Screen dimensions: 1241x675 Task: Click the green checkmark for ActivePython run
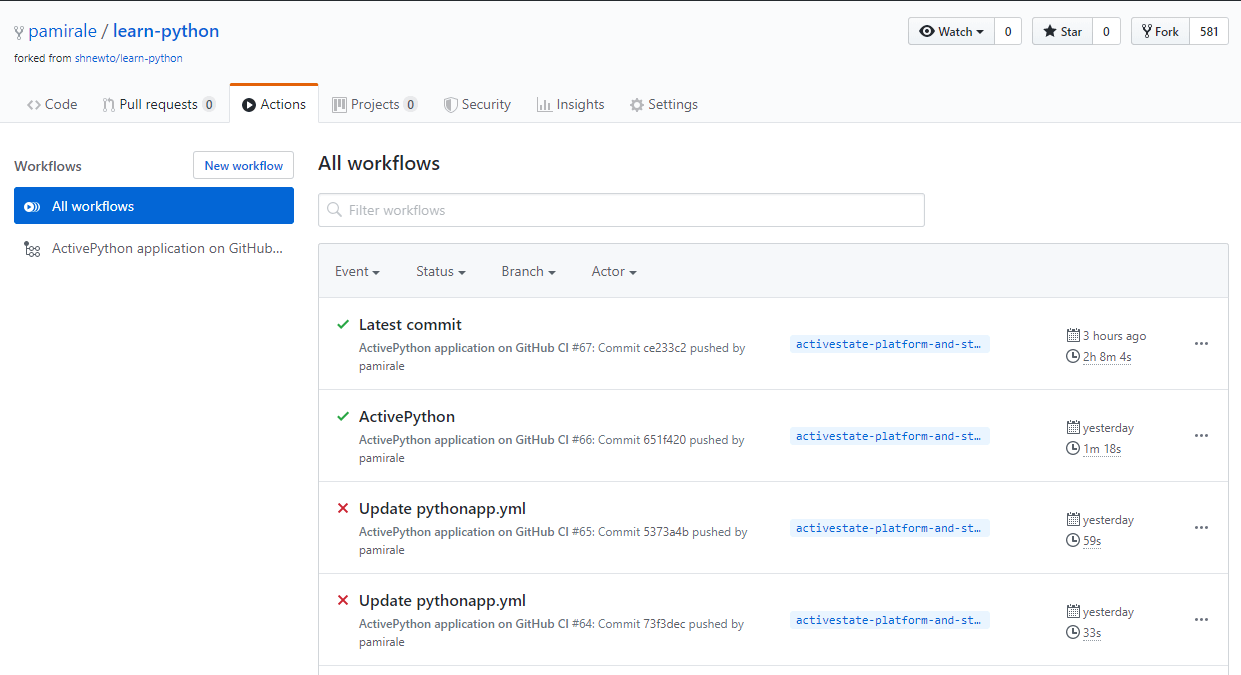[x=343, y=416]
